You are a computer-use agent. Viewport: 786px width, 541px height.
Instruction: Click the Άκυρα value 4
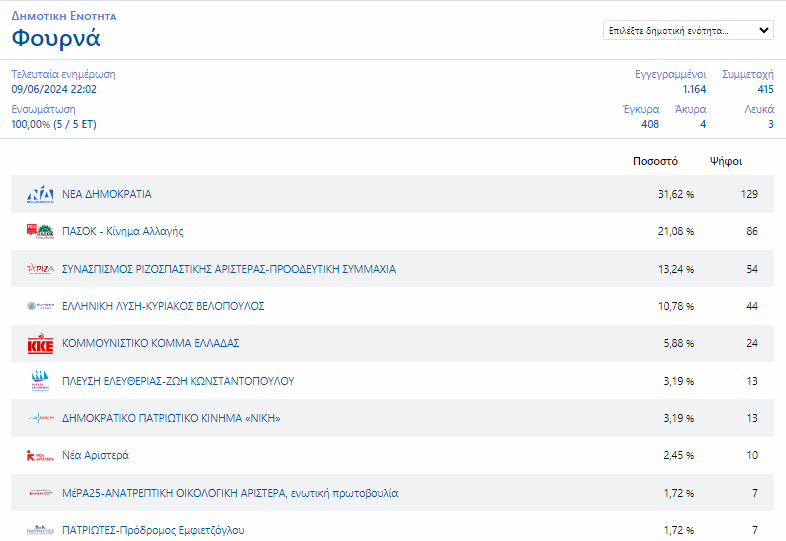pyautogui.click(x=703, y=124)
